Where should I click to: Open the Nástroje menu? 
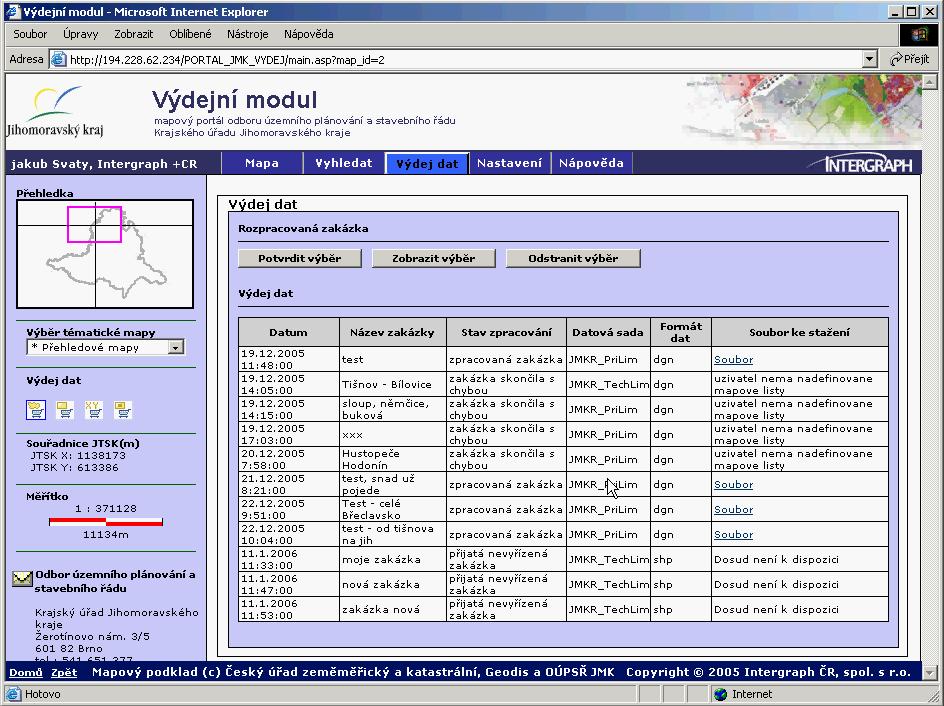(247, 34)
